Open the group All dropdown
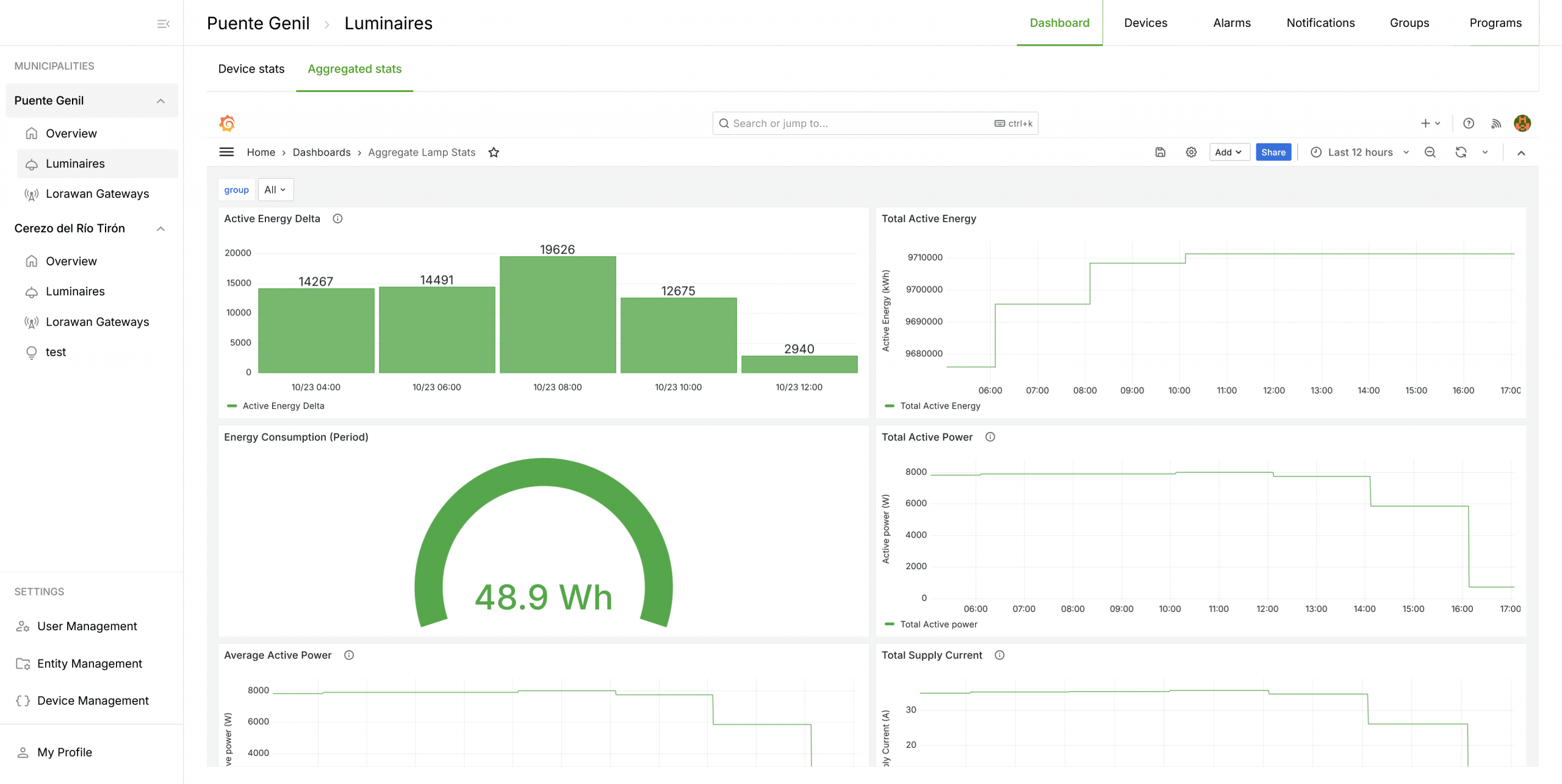Screen dimensions: 1562x784 click(x=275, y=190)
